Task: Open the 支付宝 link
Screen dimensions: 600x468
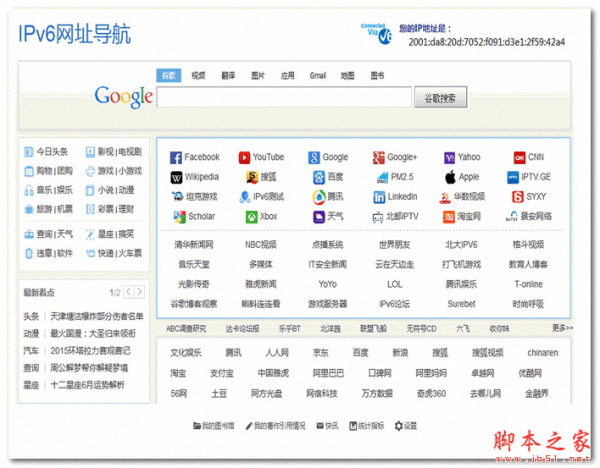Action: (x=222, y=373)
